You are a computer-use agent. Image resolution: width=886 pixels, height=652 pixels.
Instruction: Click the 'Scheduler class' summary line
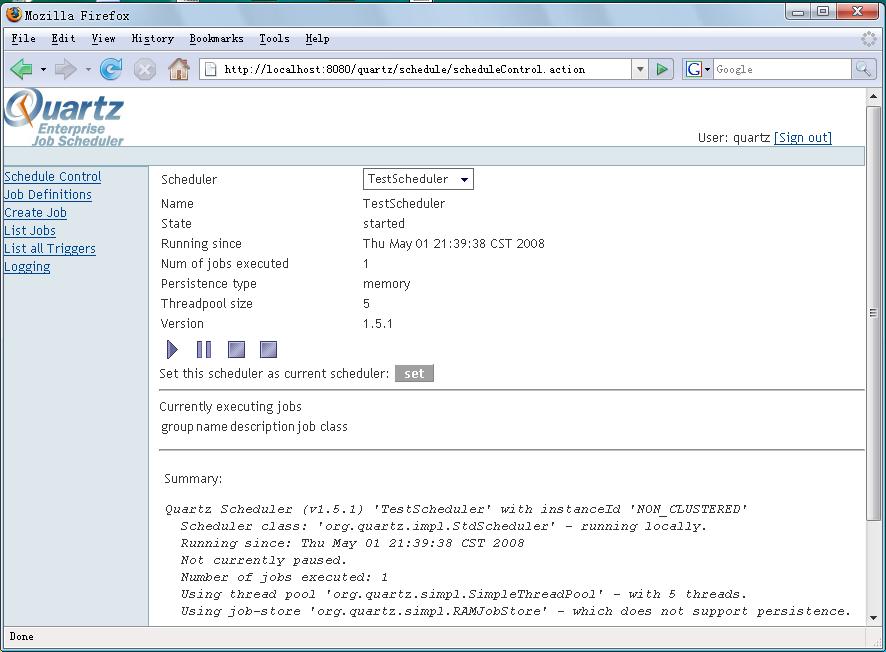444,526
